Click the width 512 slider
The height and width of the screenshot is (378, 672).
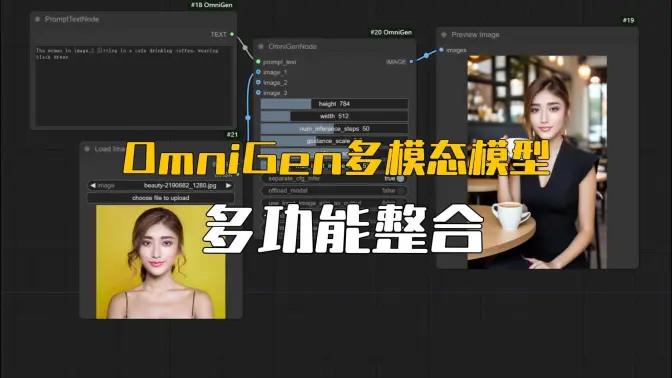334,116
